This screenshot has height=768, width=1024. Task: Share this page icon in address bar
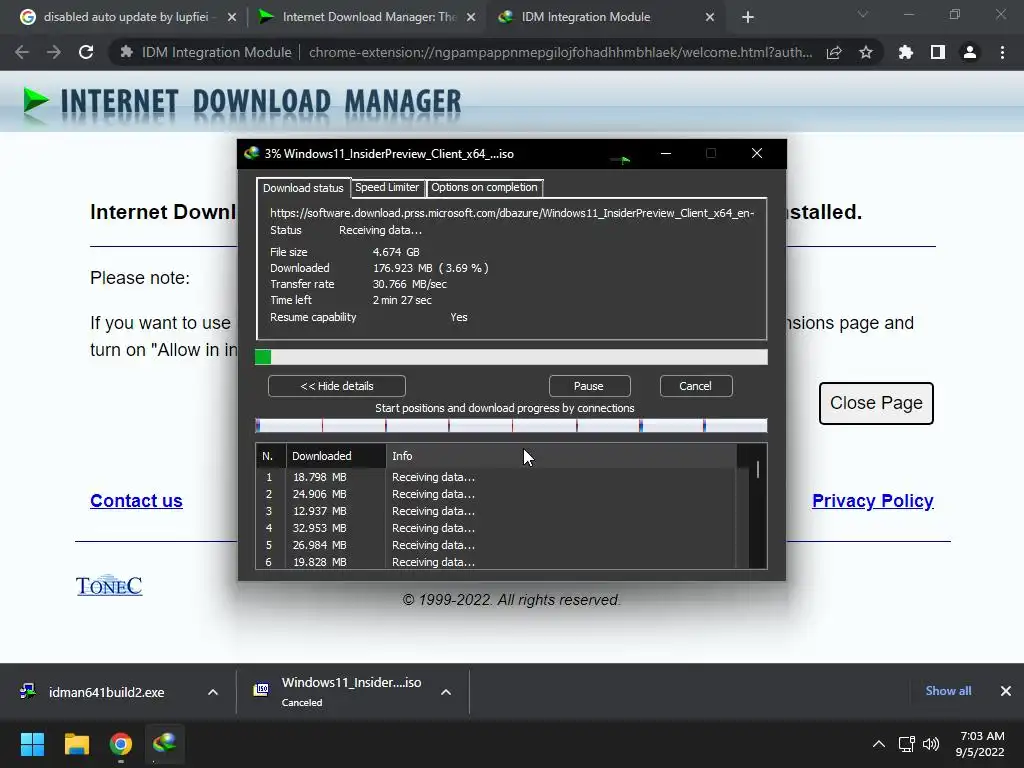point(834,52)
